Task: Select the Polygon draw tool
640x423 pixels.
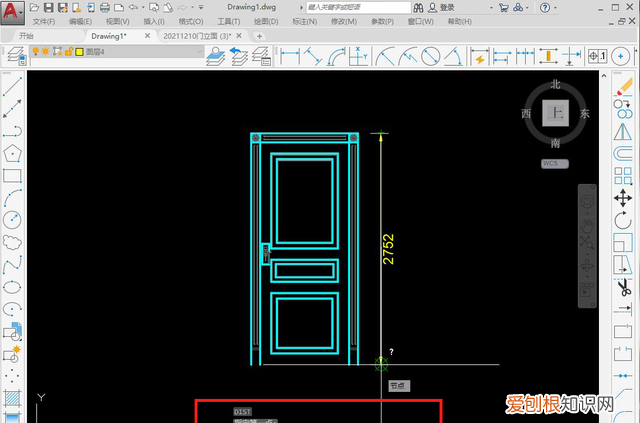Action: [x=12, y=154]
